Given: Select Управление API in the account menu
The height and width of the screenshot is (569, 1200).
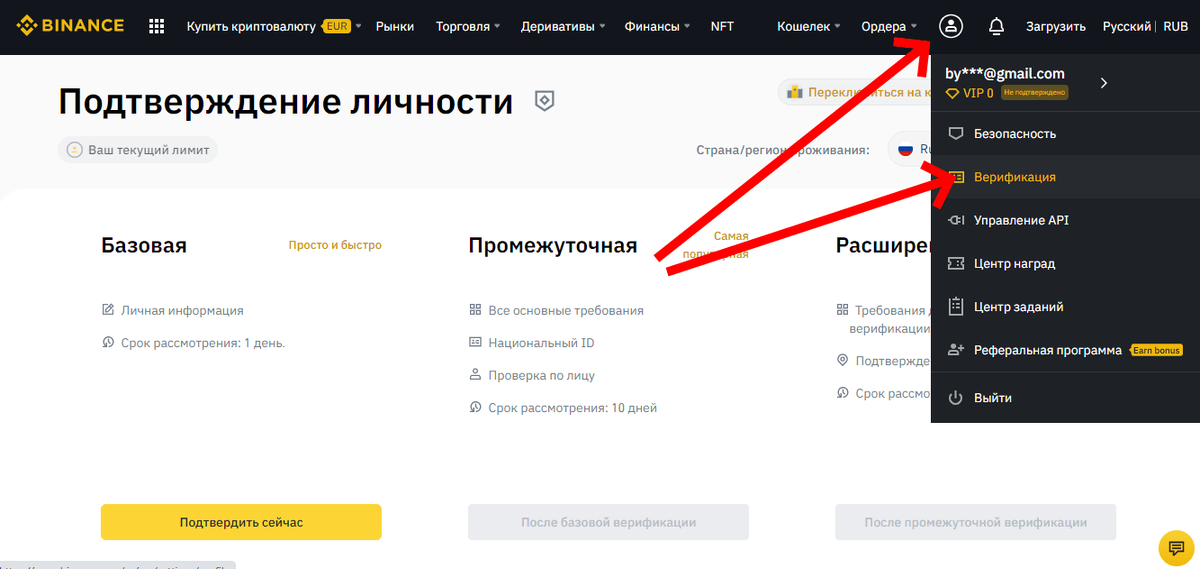Looking at the screenshot, I should pyautogui.click(x=1065, y=220).
